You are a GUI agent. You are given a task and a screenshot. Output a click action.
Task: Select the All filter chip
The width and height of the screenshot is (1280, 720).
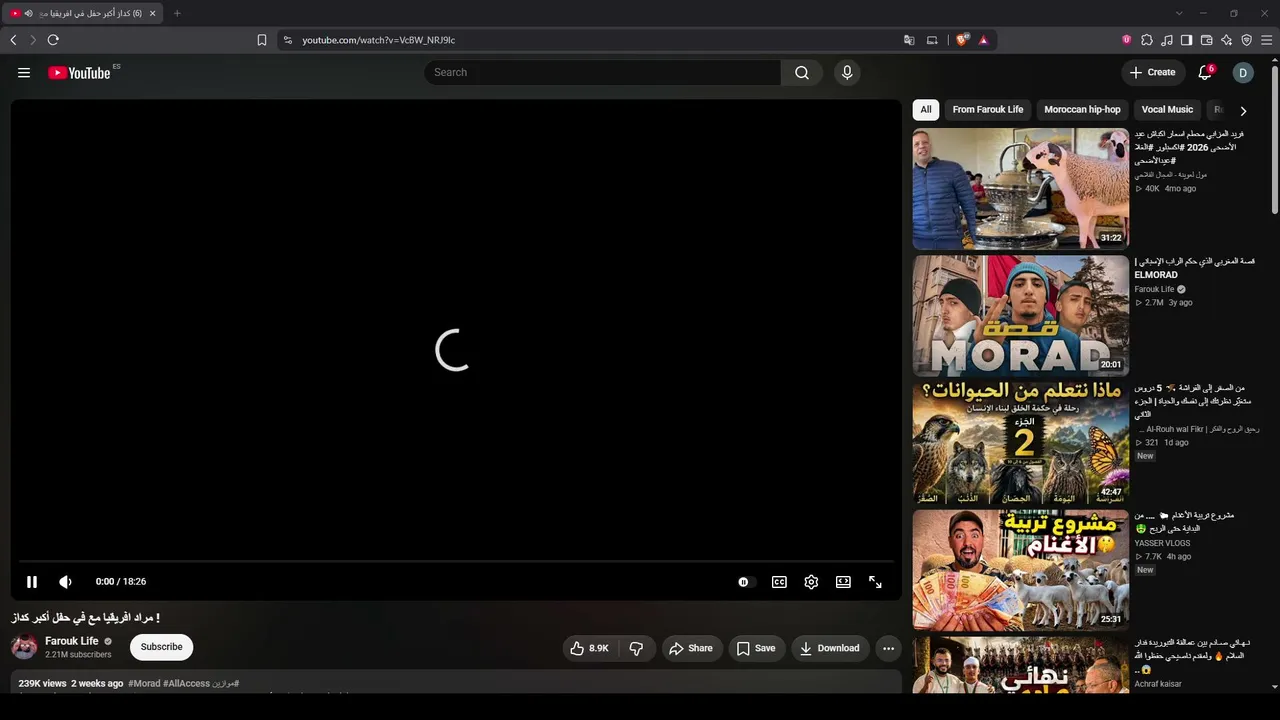point(926,110)
